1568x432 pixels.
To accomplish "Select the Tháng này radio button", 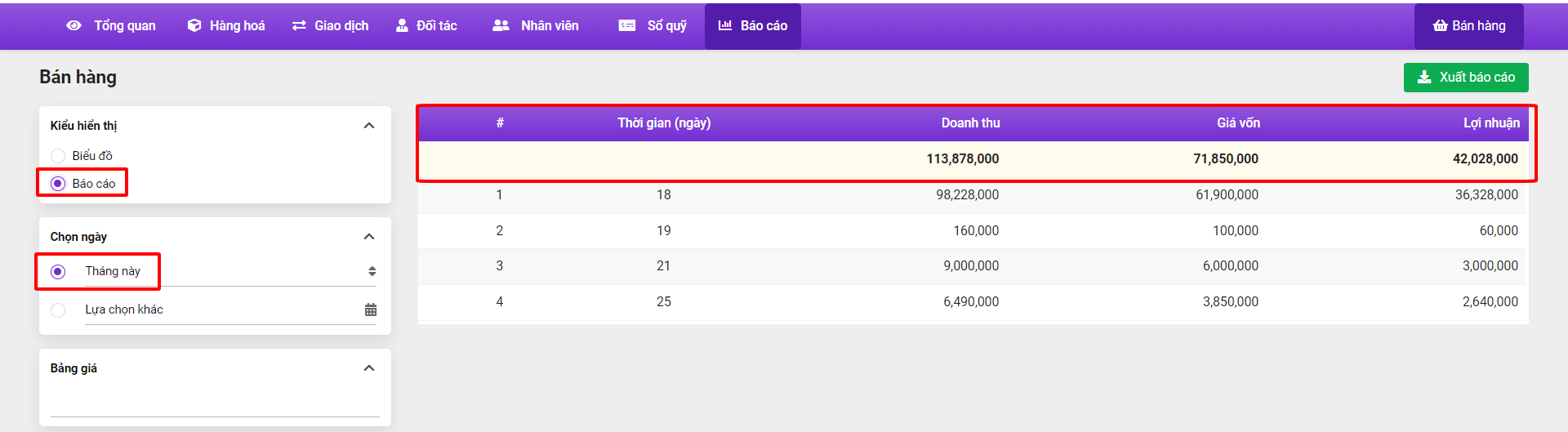I will coord(58,271).
